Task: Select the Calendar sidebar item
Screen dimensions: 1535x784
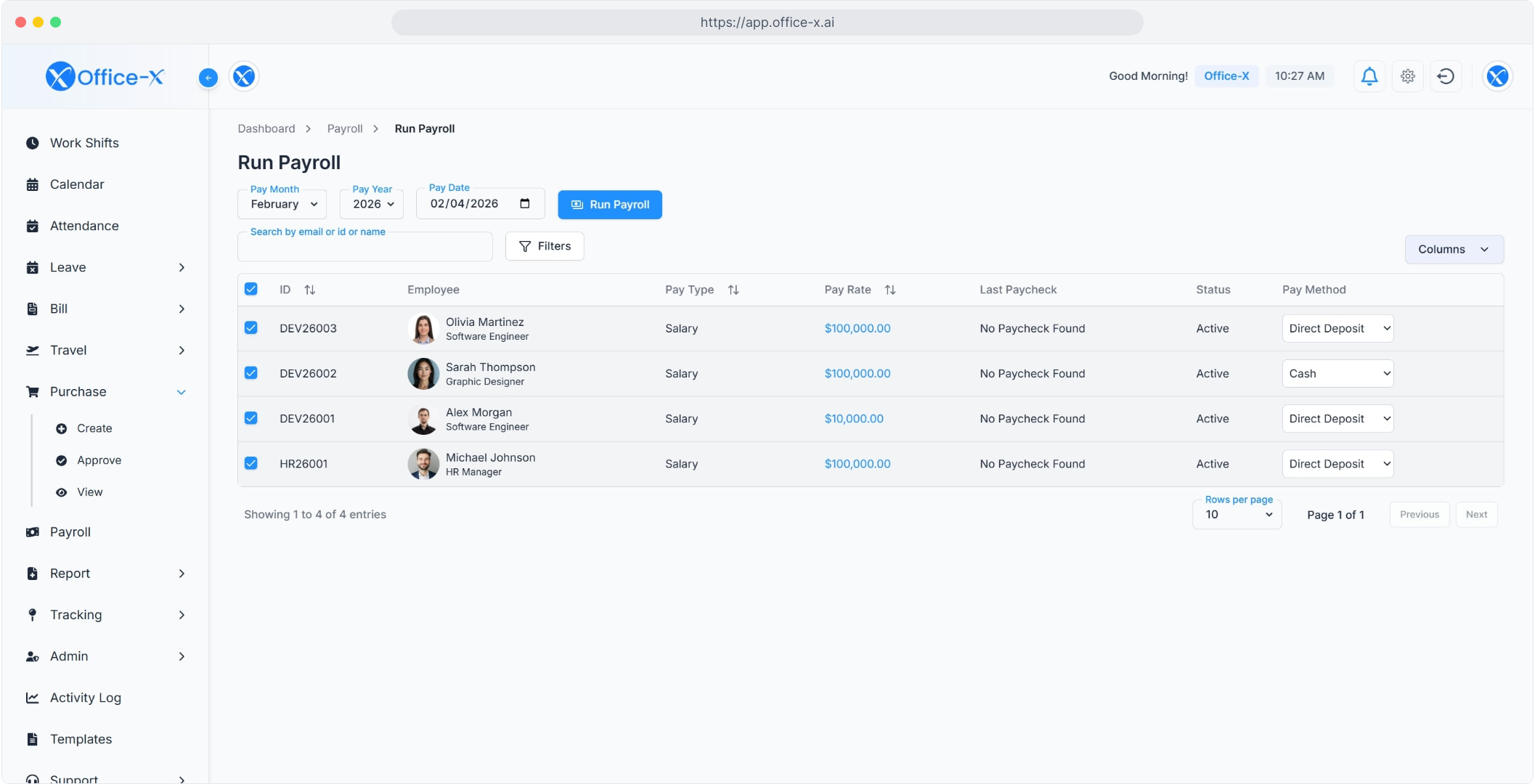Action: pos(76,184)
